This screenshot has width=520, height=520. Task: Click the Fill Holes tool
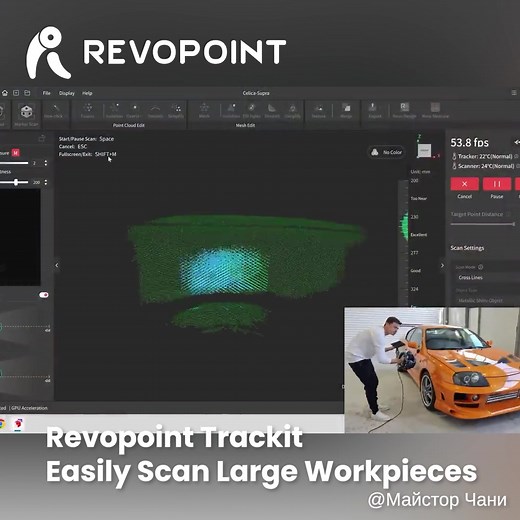(251, 111)
